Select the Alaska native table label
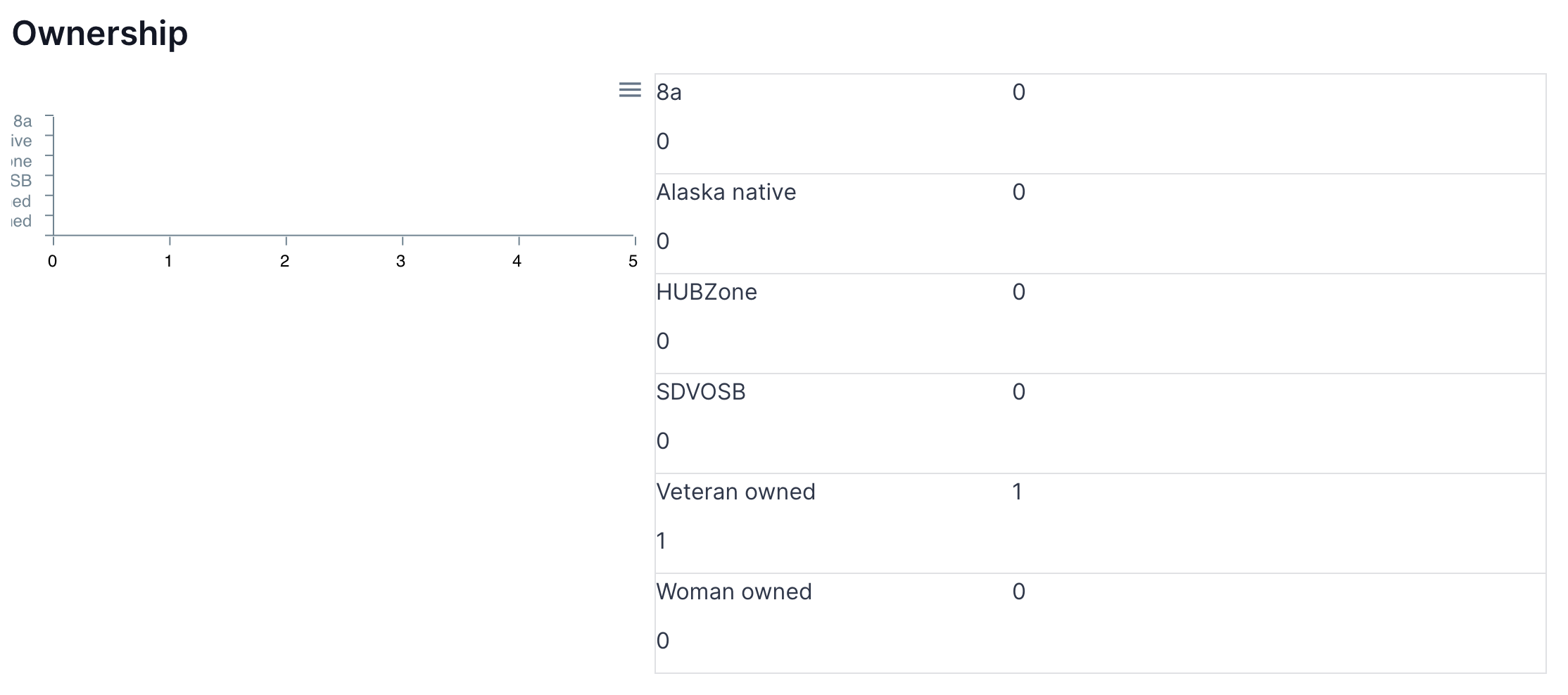1568x695 pixels. 726,192
